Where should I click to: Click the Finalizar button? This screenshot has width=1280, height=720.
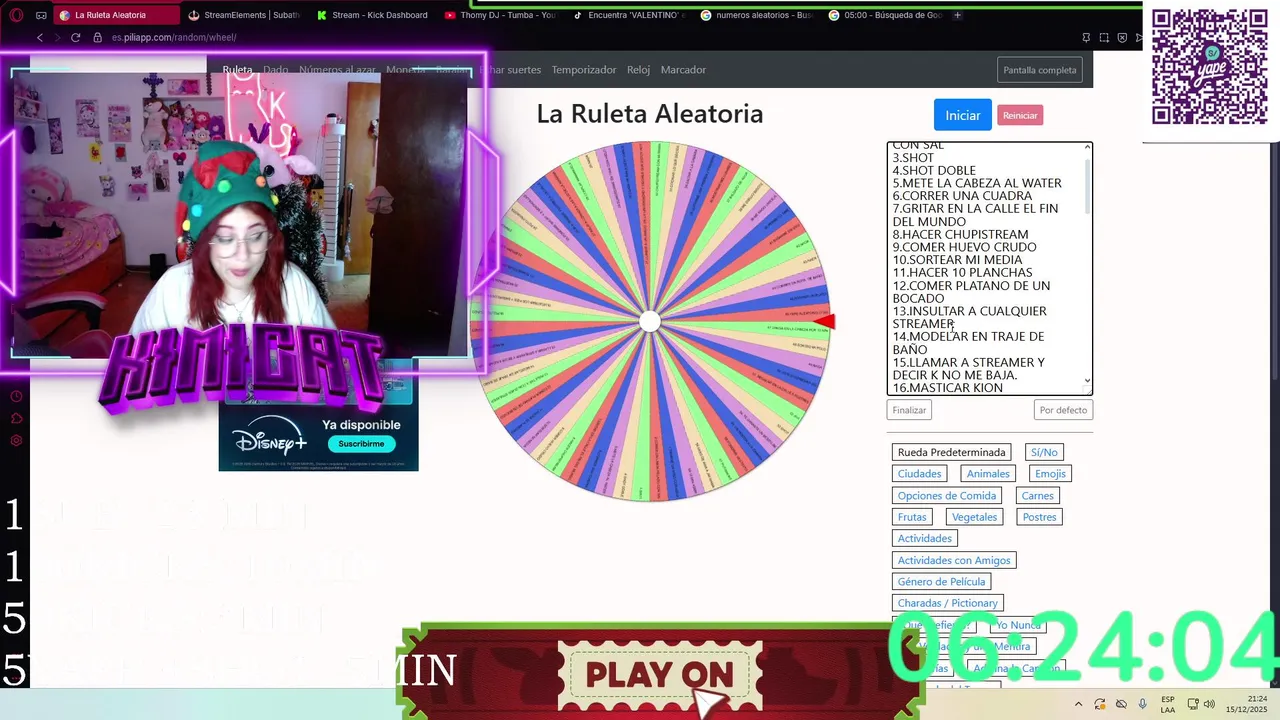pos(909,410)
